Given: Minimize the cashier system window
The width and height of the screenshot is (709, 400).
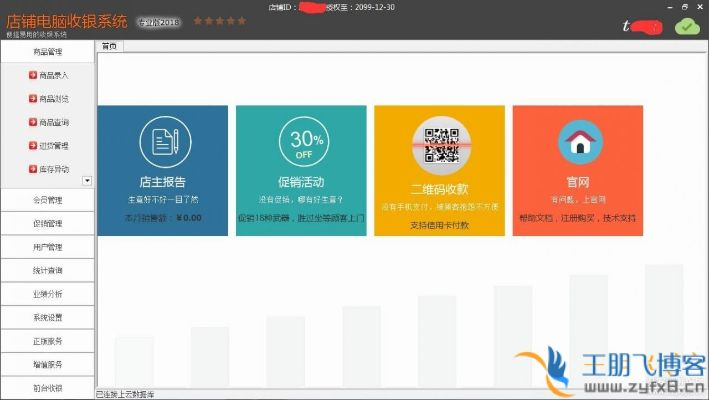Looking at the screenshot, I should point(670,7).
